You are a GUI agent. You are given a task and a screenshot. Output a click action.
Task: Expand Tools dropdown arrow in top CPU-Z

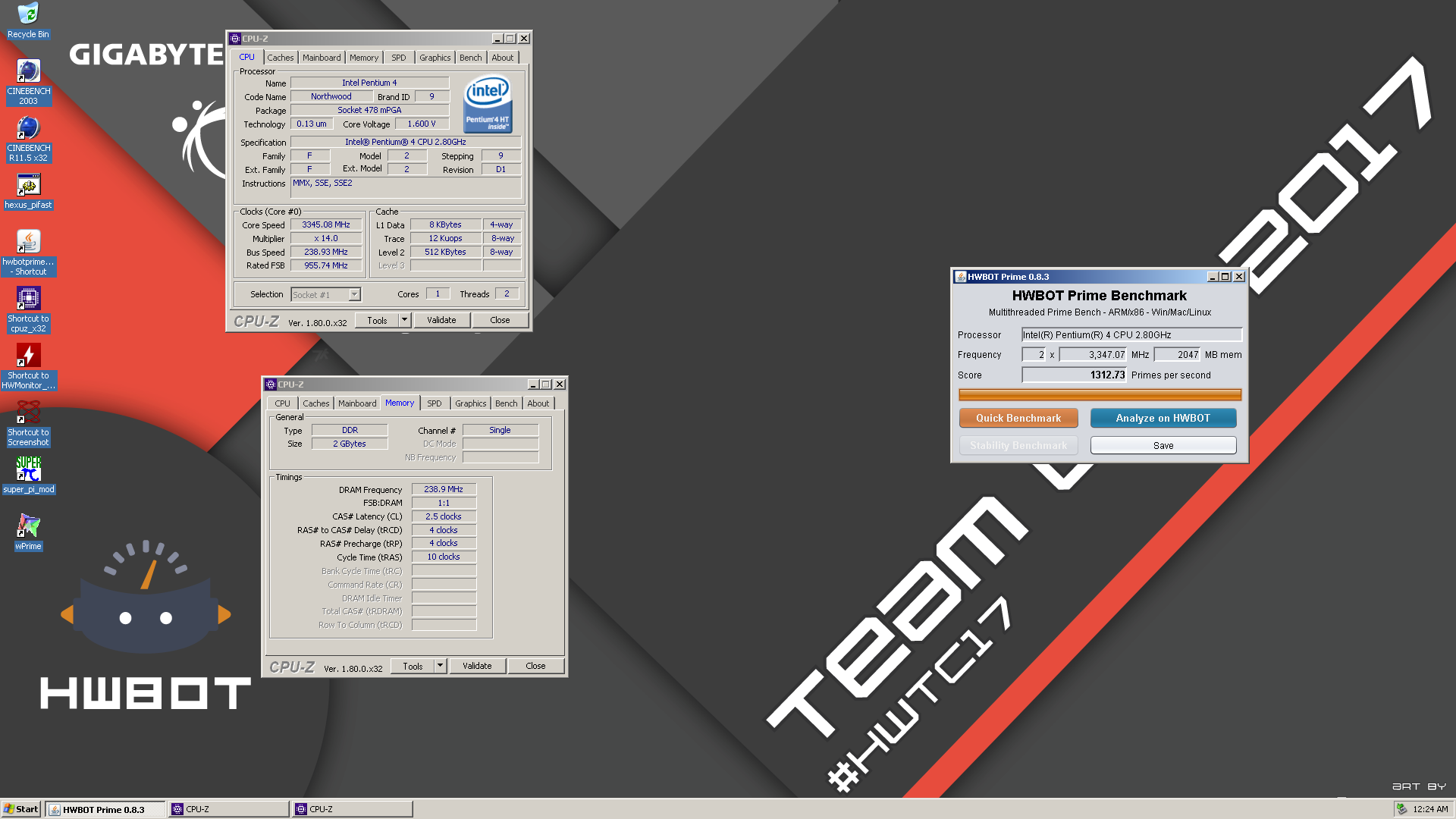[404, 320]
